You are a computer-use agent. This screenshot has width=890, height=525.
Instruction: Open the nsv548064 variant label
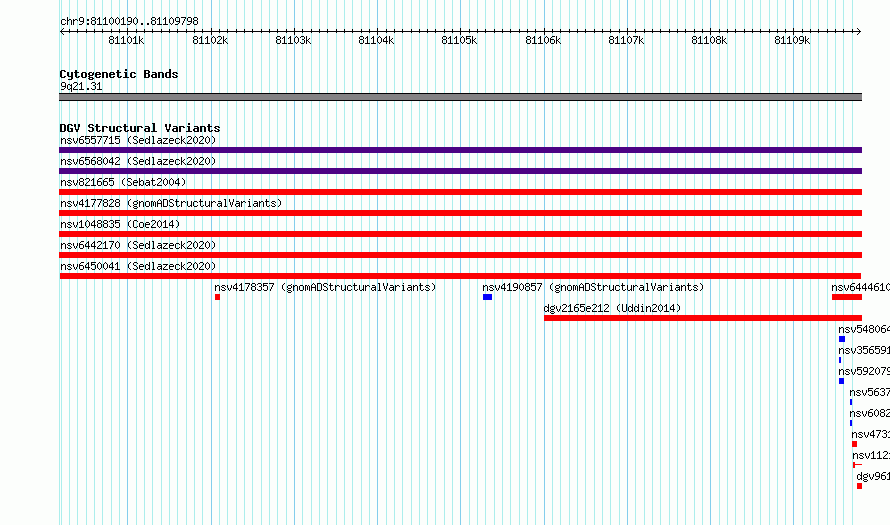tap(864, 329)
